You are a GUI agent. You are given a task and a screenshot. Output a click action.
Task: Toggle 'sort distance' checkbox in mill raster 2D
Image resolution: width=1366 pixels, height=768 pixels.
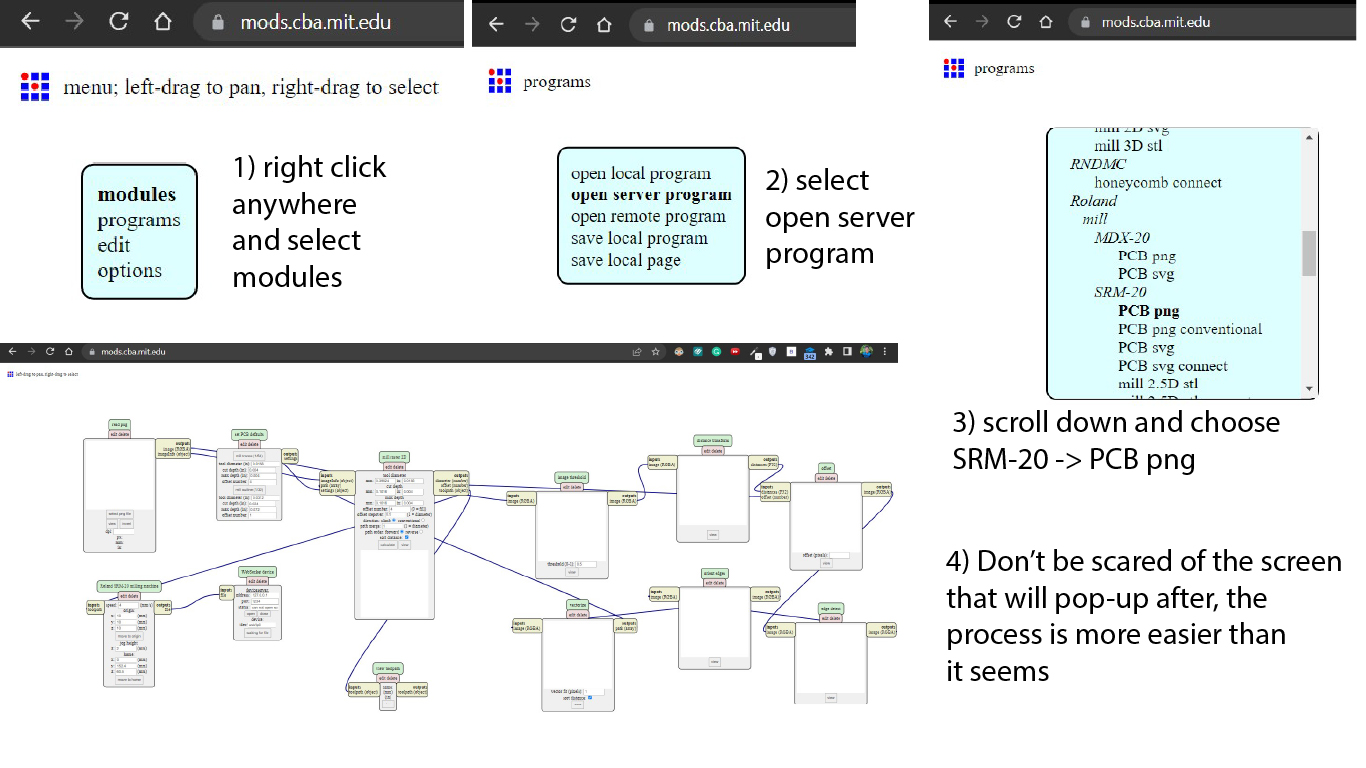pos(407,537)
